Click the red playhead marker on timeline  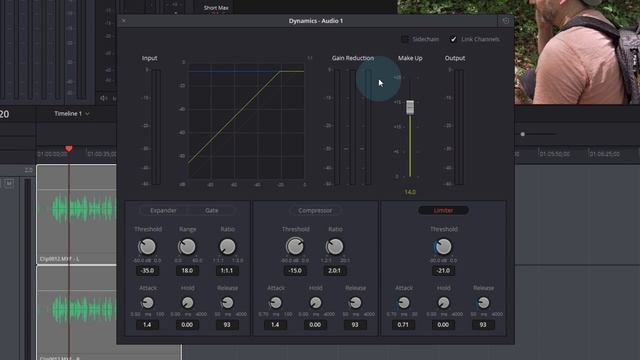pyautogui.click(x=69, y=149)
